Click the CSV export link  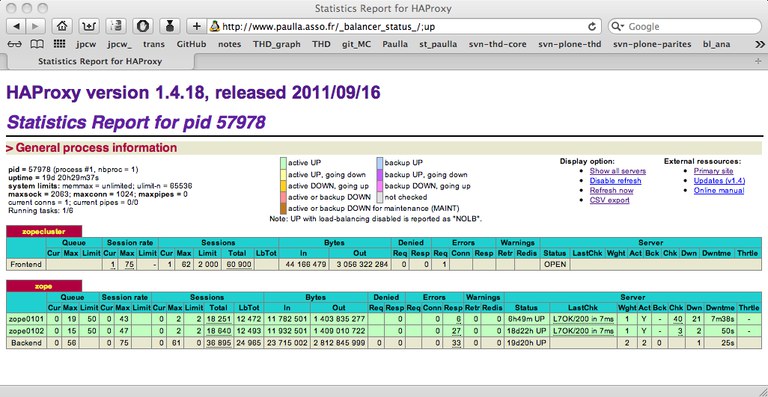pos(609,200)
